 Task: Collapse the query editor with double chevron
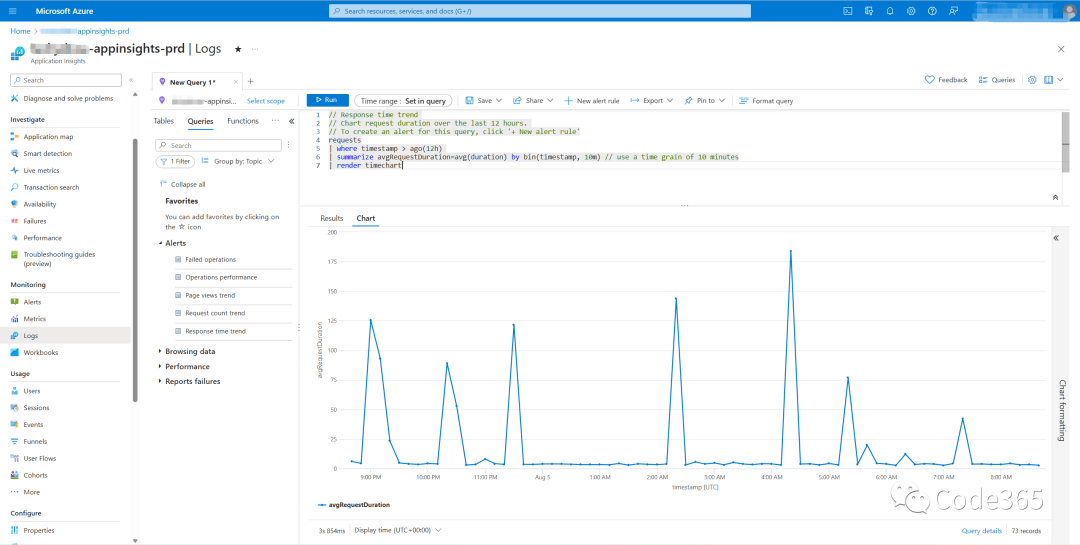pos(1055,198)
